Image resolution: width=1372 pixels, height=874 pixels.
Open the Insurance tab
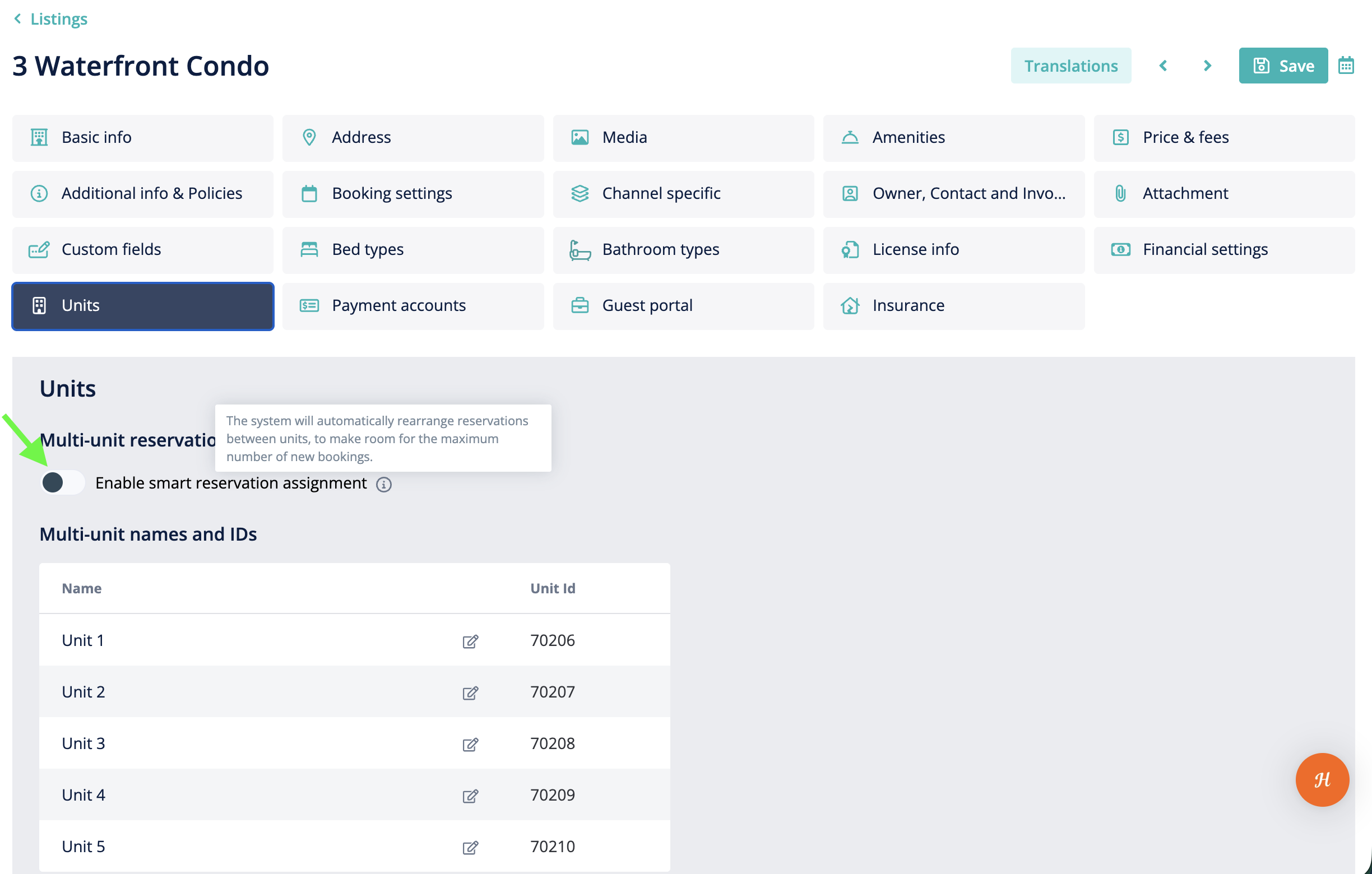pos(953,306)
